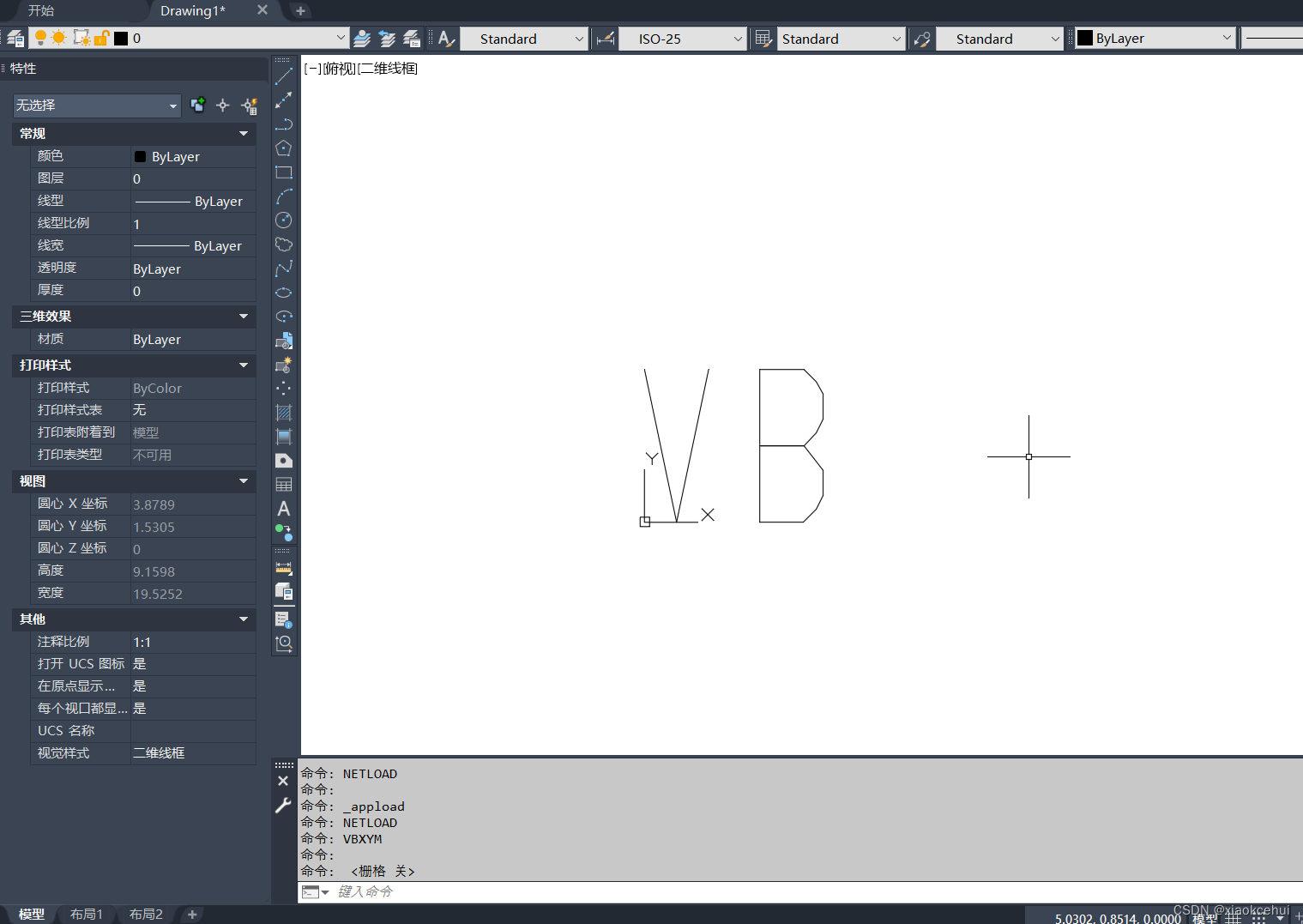Image resolution: width=1303 pixels, height=924 pixels.
Task: Click the Insert Block icon
Action: (284, 341)
